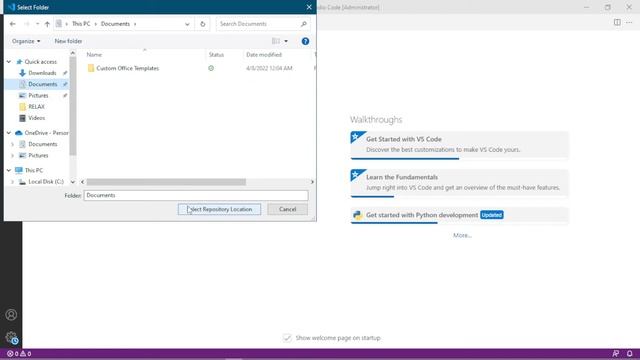The image size is (640, 360).
Task: Collapse the OneDrive tree node
Action: click(x=9, y=133)
